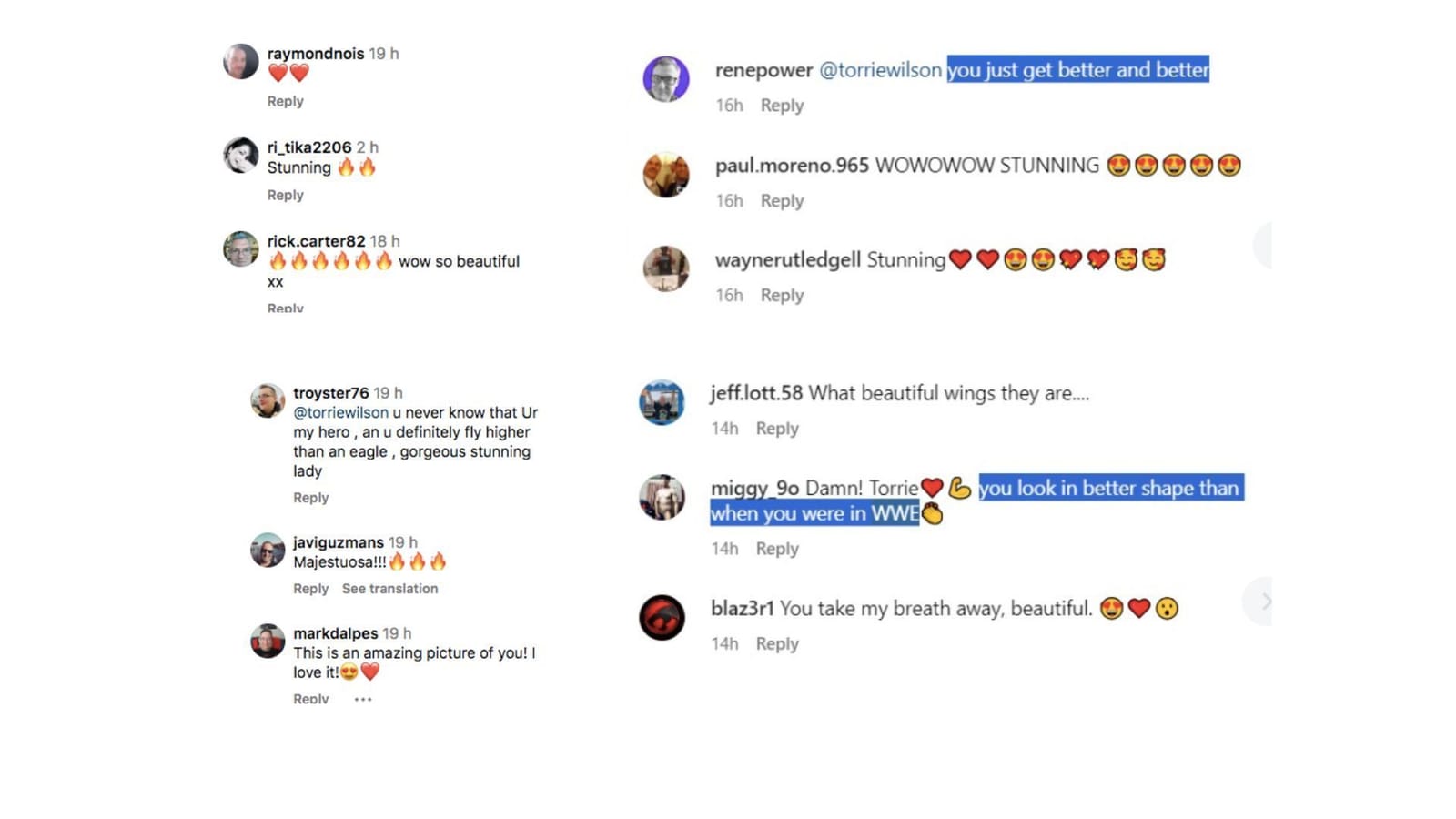Screen dimensions: 1456x819
Task: Reply to renepower's comment
Action: pyautogui.click(x=782, y=106)
